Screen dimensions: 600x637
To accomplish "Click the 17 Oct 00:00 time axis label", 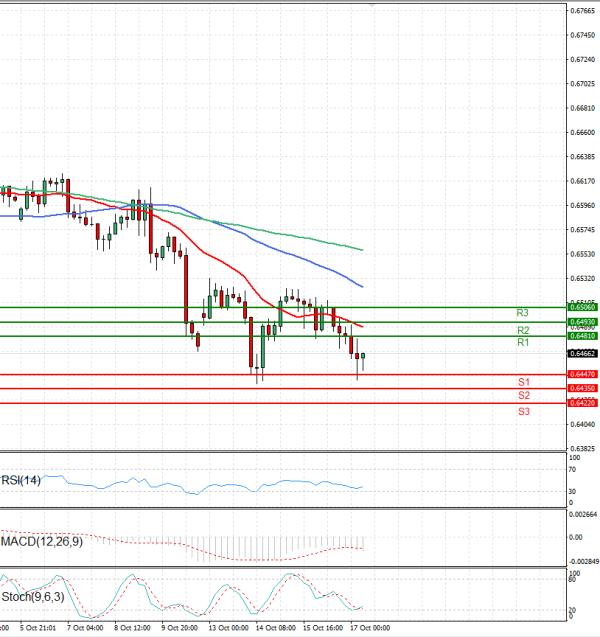I will pyautogui.click(x=370, y=628).
